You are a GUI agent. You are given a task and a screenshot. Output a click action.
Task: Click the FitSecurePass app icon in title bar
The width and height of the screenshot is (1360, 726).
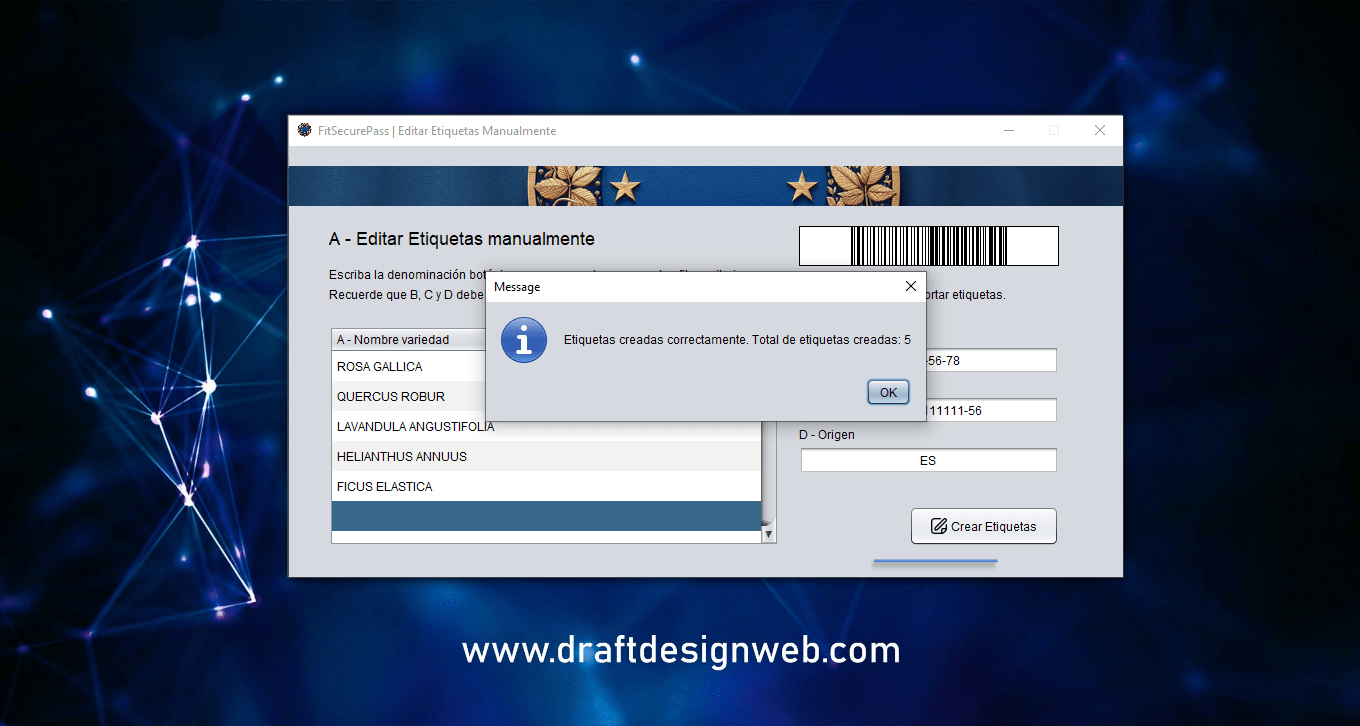305,131
